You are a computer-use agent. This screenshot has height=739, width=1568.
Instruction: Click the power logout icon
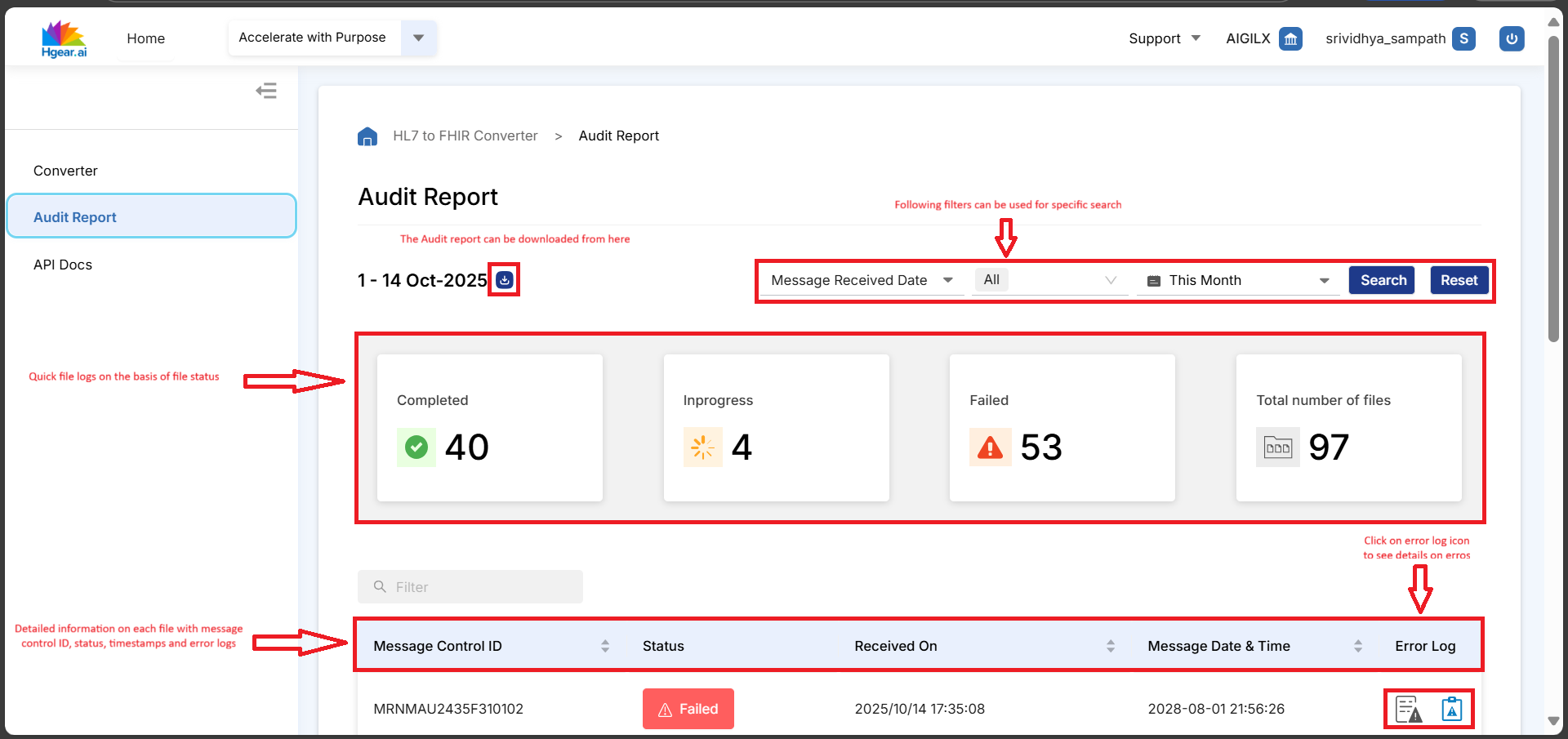point(1511,38)
